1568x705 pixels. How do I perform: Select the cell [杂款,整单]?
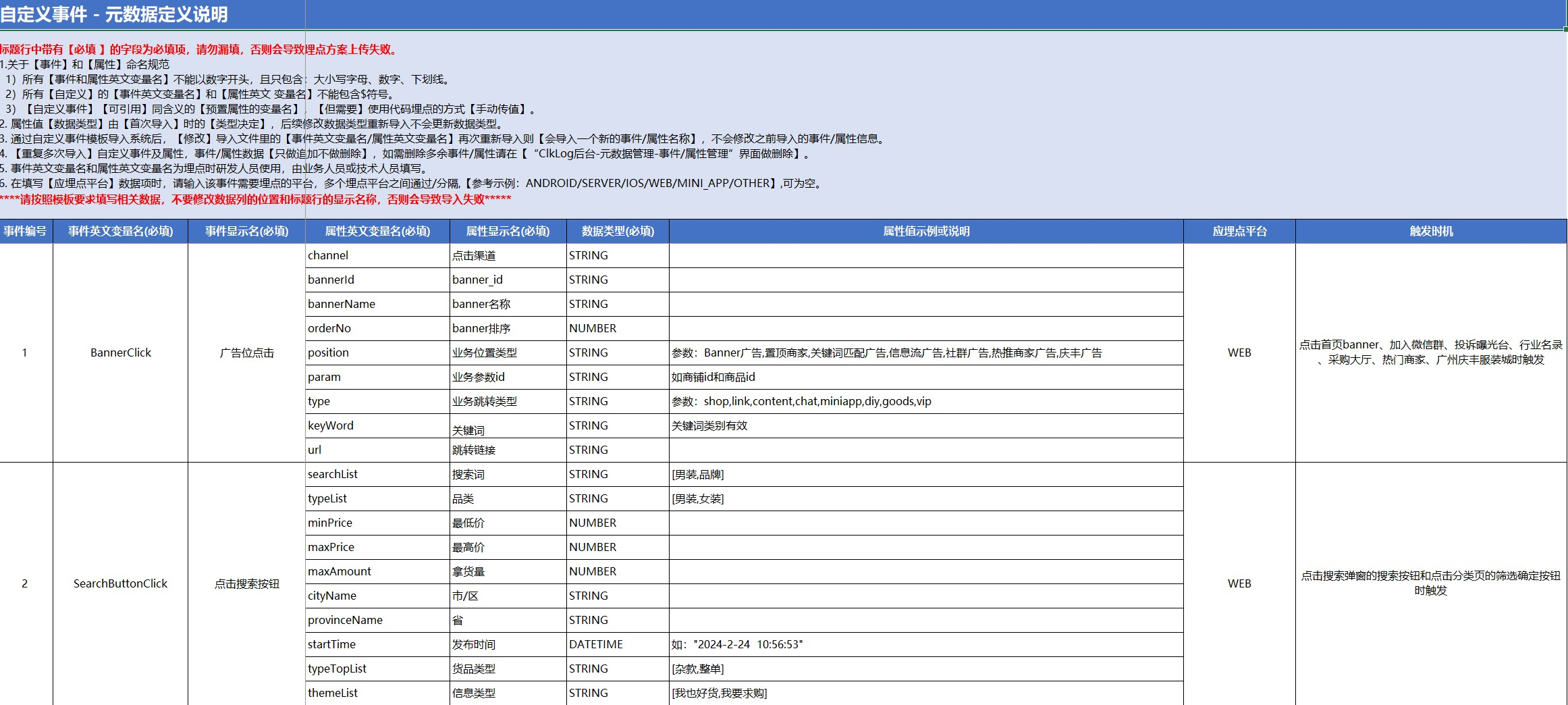pos(926,669)
